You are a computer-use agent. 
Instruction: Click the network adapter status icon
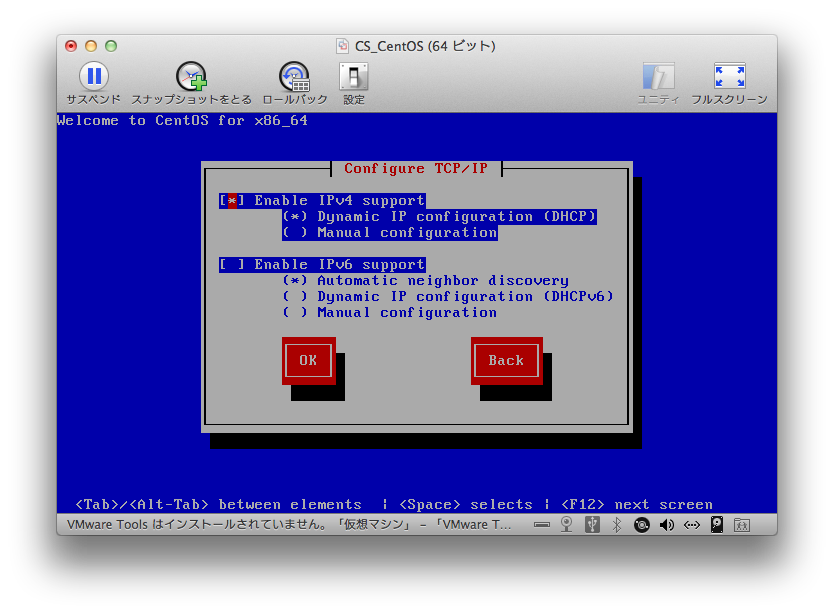click(x=691, y=525)
